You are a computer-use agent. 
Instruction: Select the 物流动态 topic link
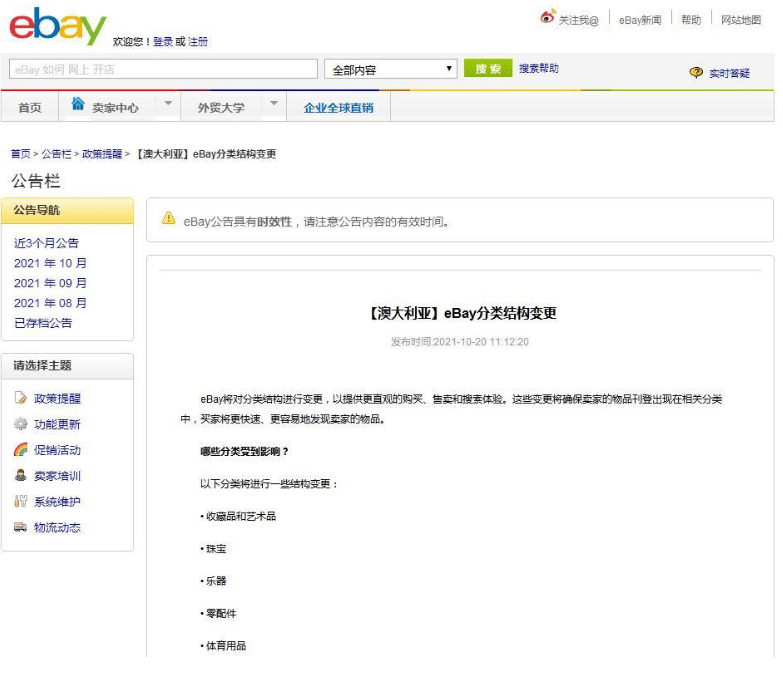pyautogui.click(x=57, y=527)
